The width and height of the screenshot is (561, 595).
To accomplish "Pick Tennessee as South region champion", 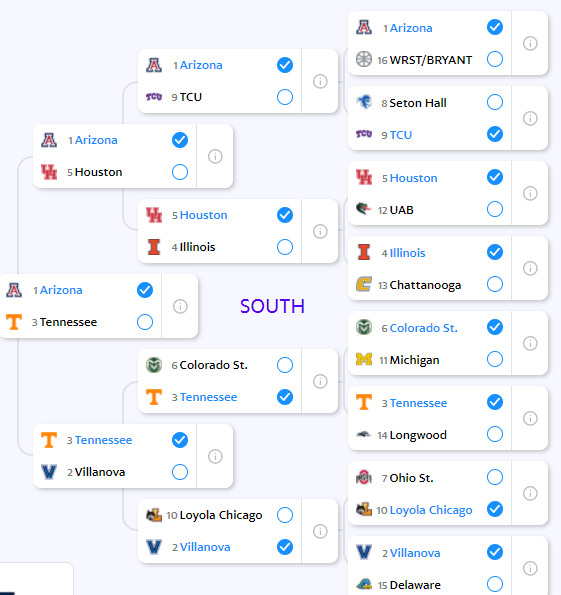I will coord(145,322).
